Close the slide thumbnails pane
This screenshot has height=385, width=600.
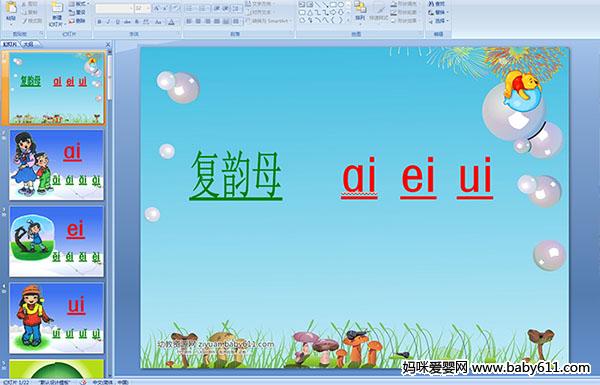click(108, 44)
